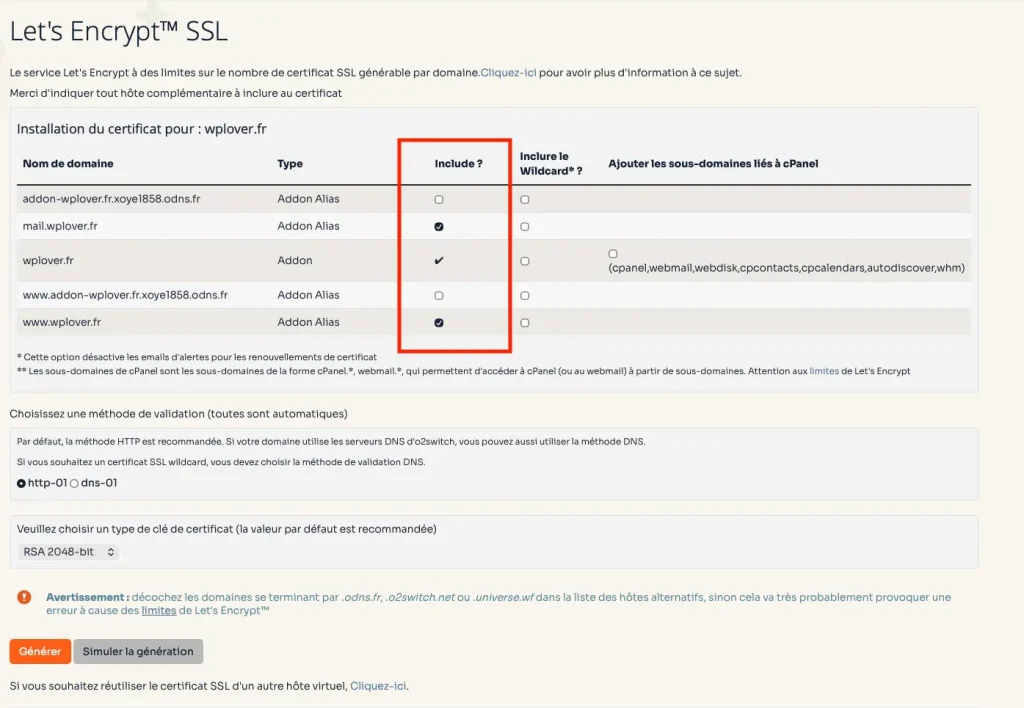This screenshot has width=1024, height=708.
Task: Check the cPanel subdomains box for wplover.fr
Action: point(613,253)
